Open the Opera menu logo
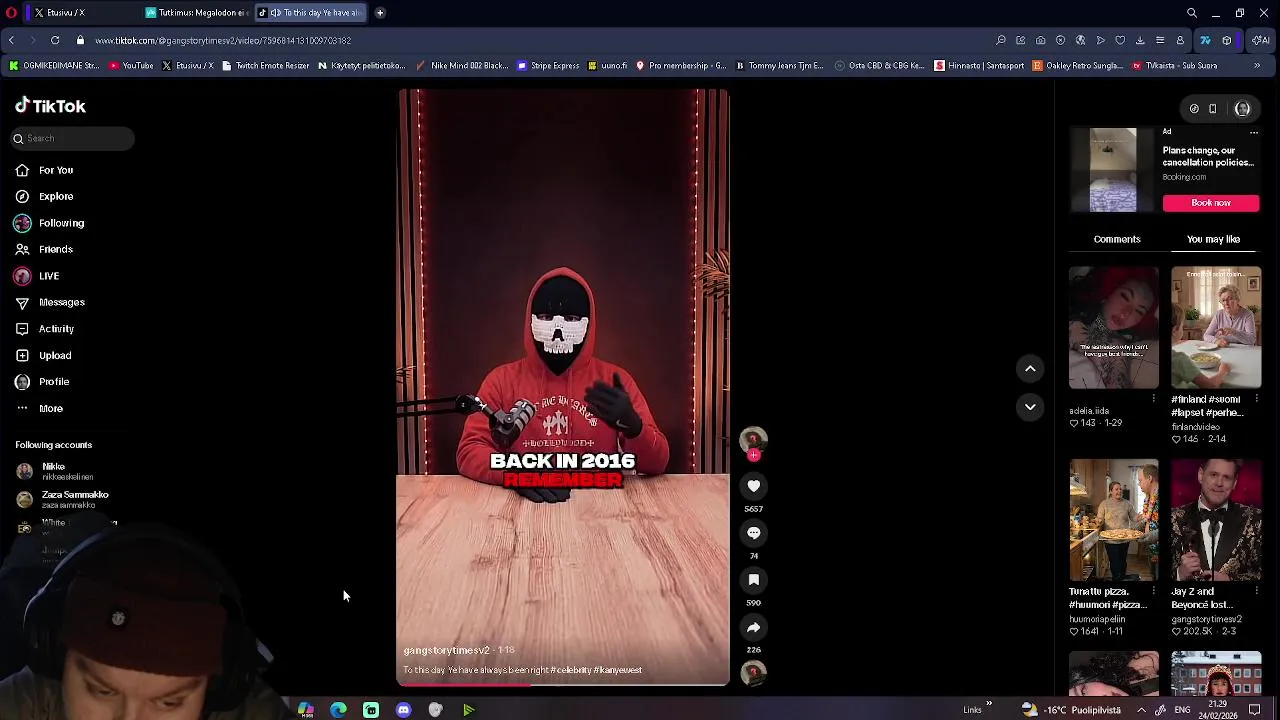The width and height of the screenshot is (1280, 720). click(11, 13)
